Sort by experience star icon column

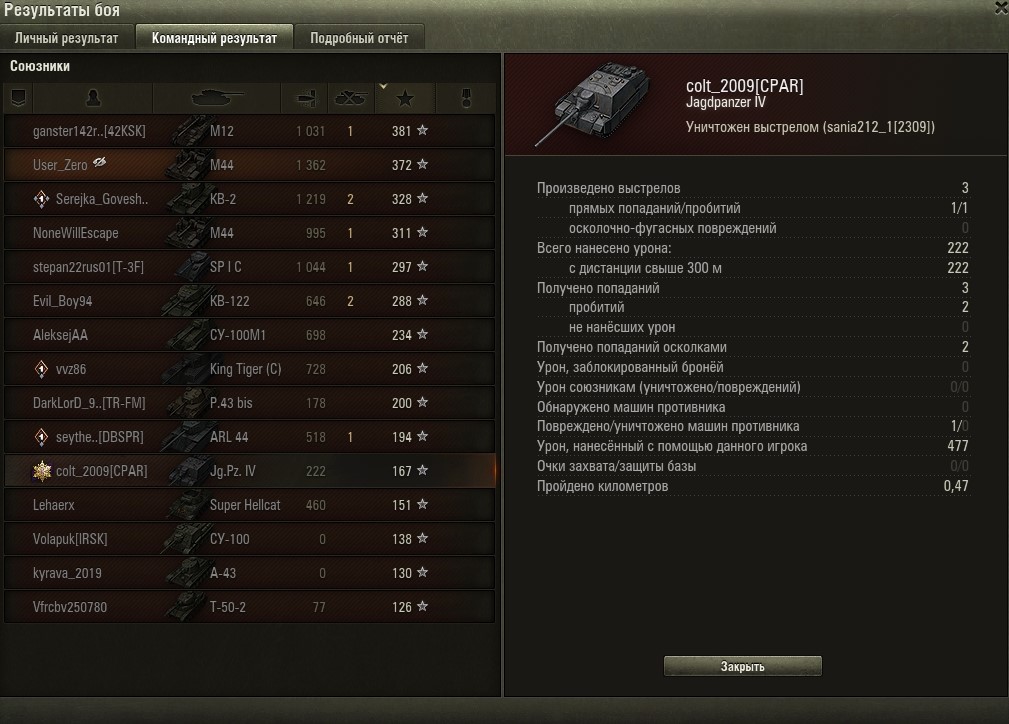(x=405, y=98)
